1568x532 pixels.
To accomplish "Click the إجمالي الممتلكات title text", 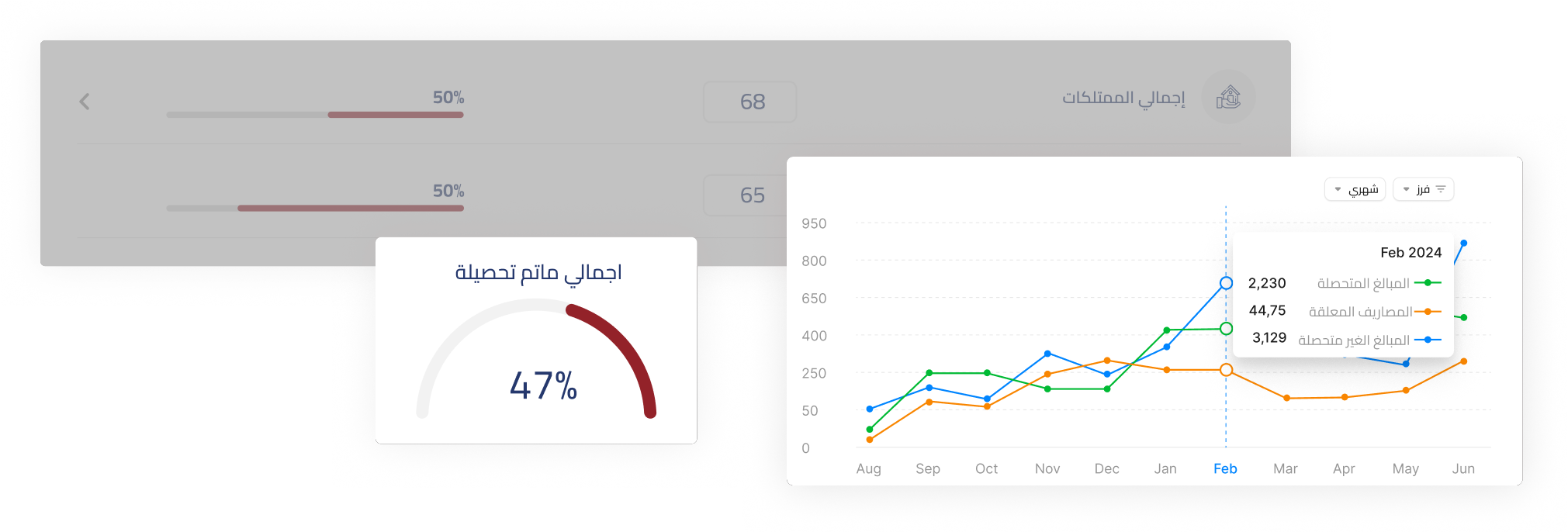I will (x=1123, y=98).
